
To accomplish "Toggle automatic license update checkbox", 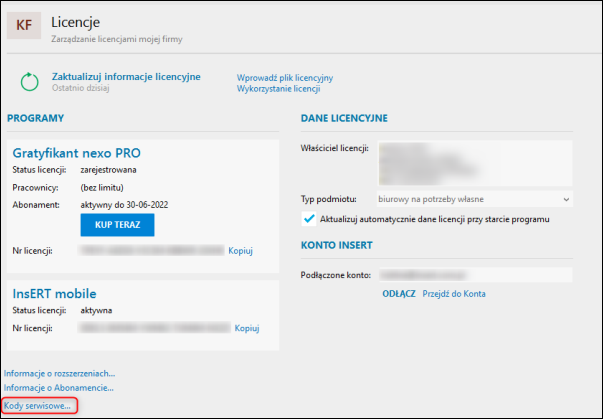I will point(308,219).
